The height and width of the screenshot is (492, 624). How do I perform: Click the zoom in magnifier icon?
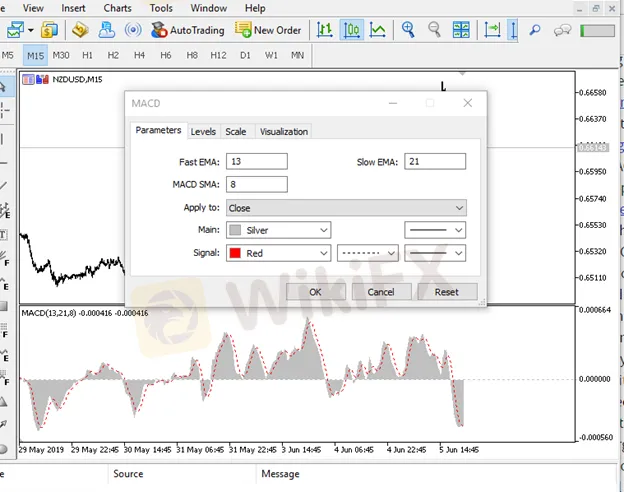click(x=408, y=30)
